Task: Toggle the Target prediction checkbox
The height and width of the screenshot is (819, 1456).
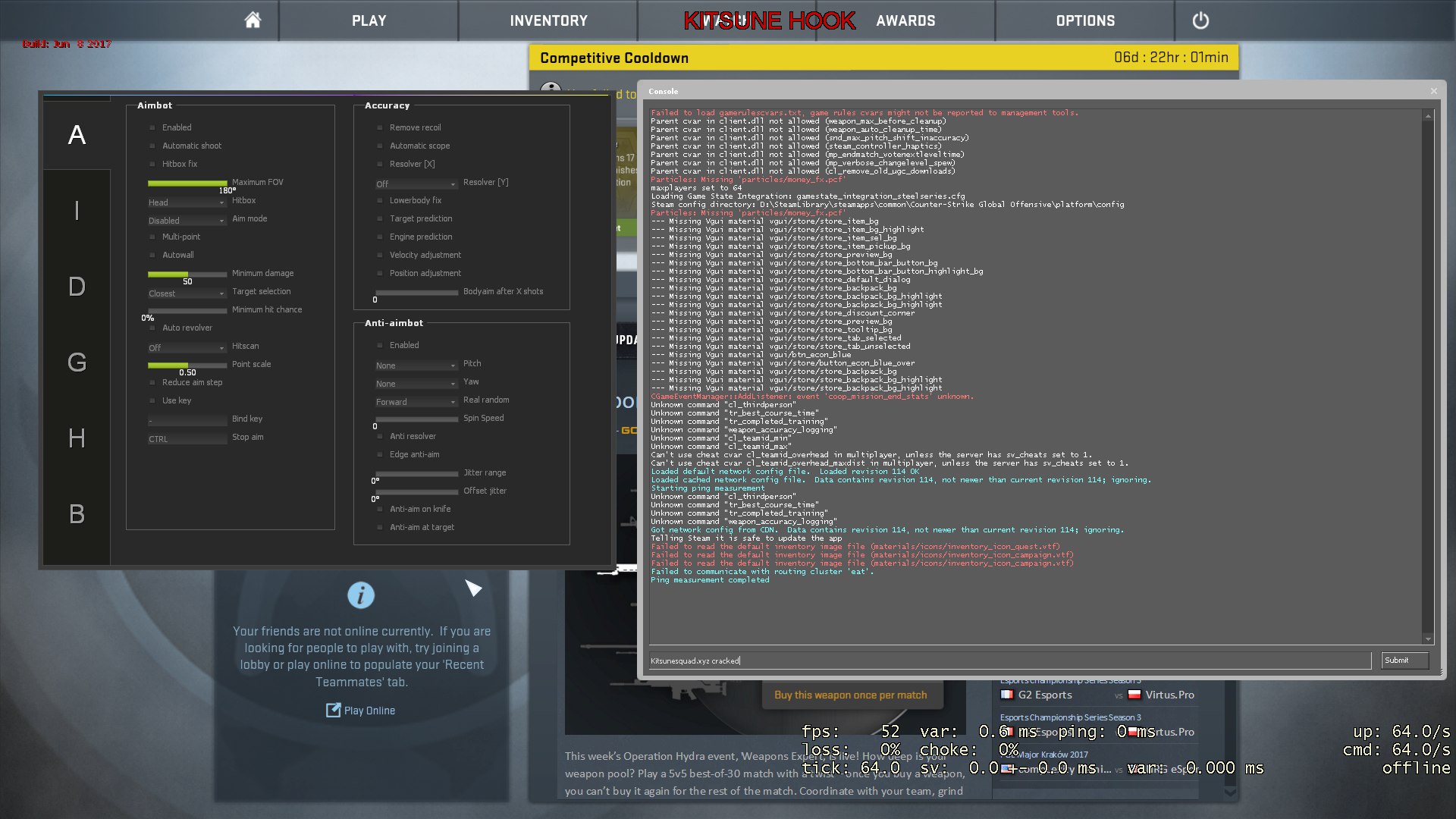Action: pyautogui.click(x=380, y=218)
